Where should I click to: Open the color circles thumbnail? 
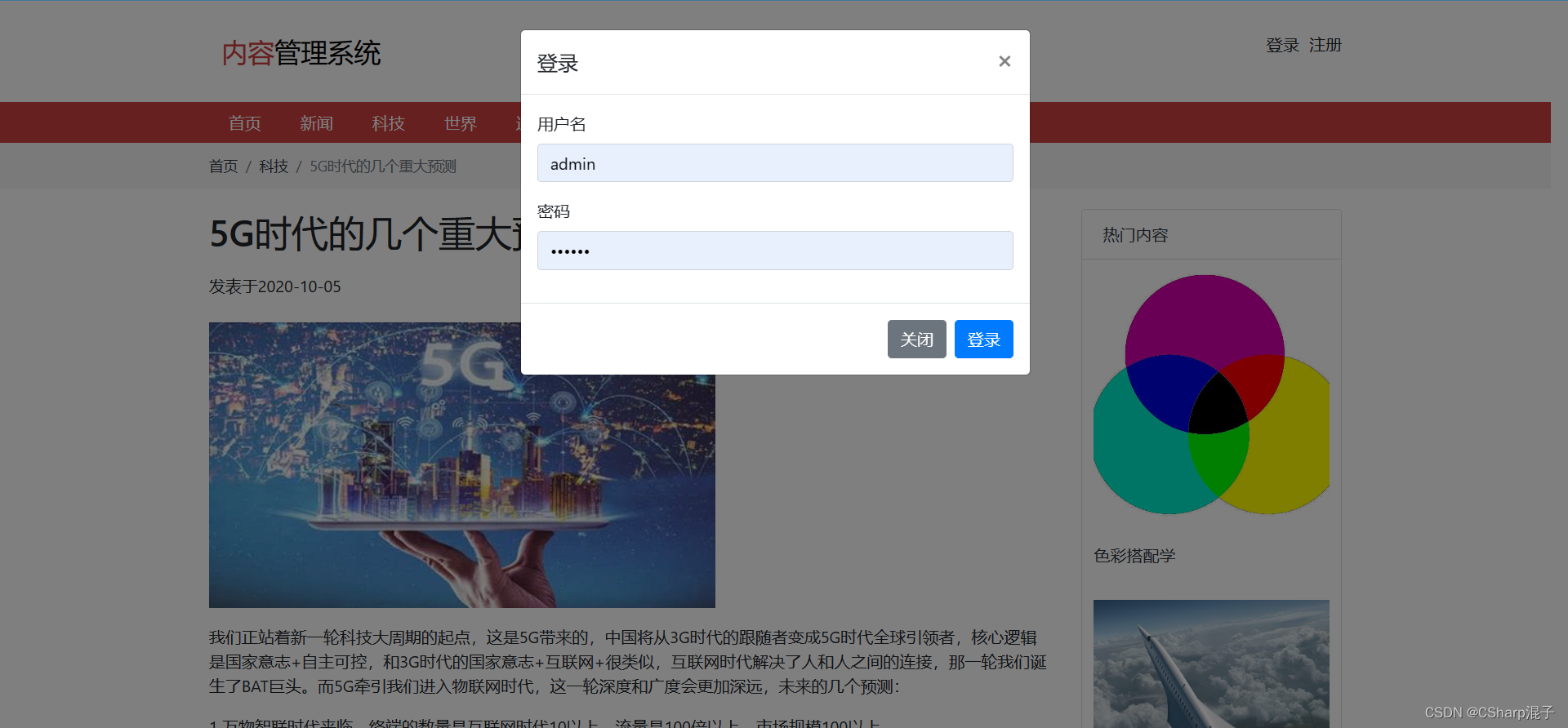click(1211, 394)
